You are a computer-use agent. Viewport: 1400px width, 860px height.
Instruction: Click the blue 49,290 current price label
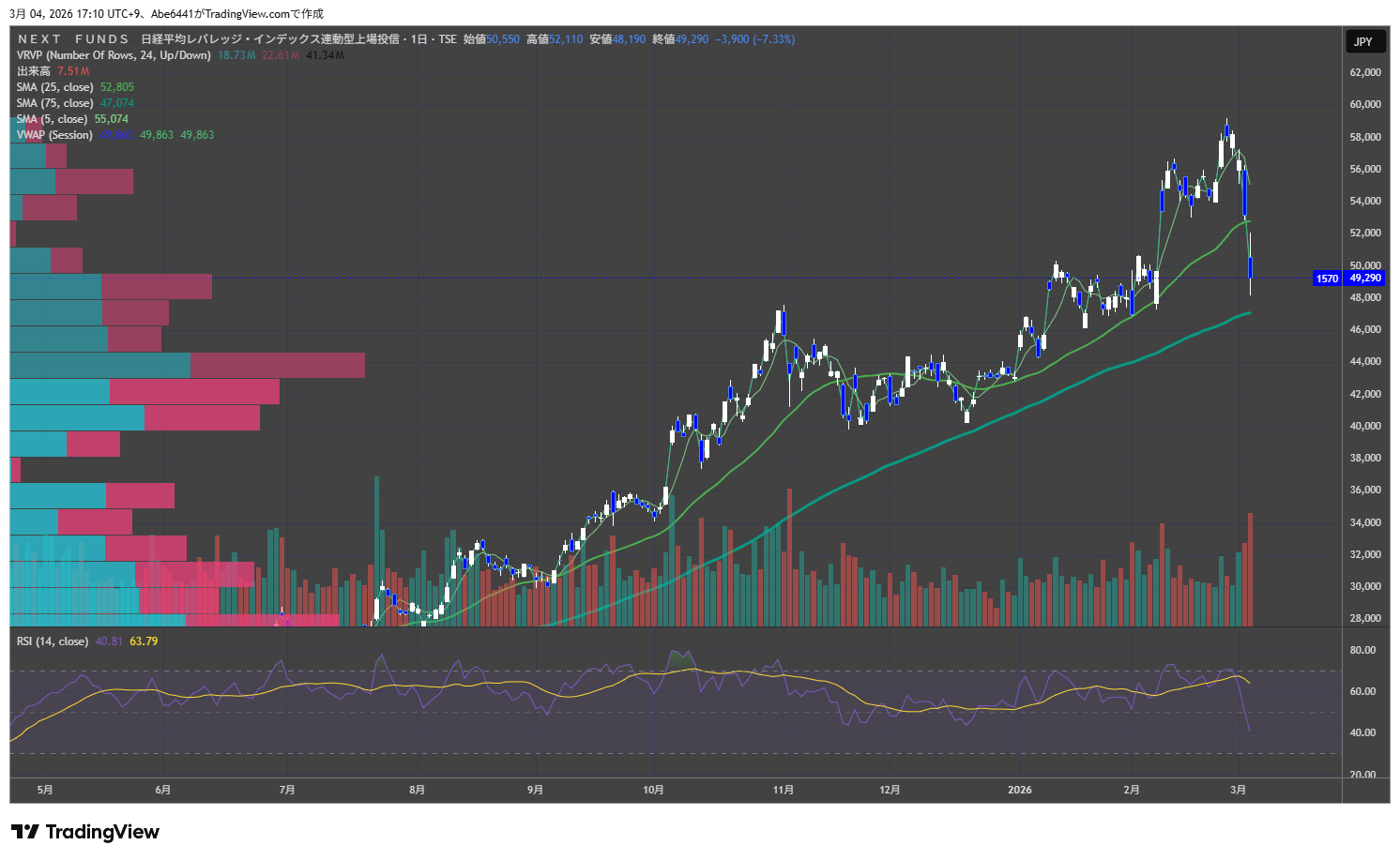click(1365, 279)
